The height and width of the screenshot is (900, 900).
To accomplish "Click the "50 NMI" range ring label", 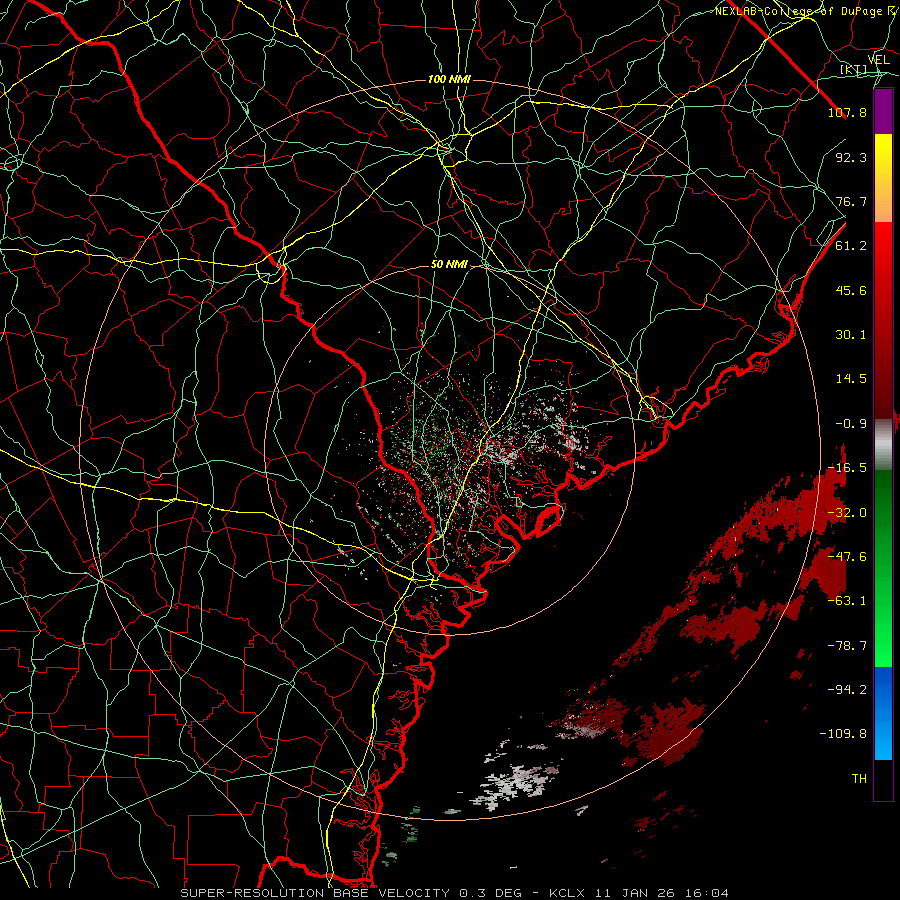I will [449, 265].
